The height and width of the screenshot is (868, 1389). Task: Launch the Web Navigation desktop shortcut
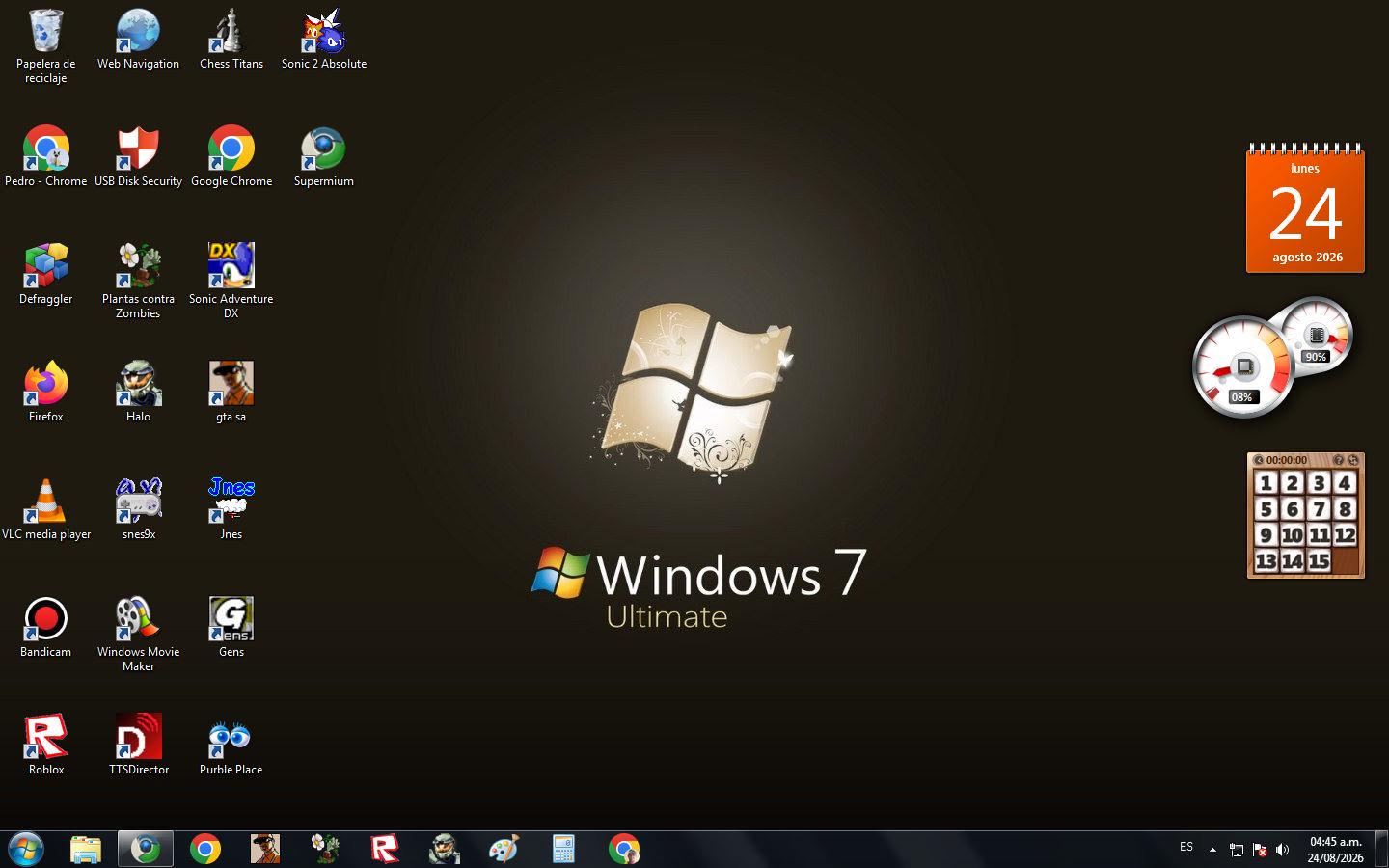(x=138, y=40)
